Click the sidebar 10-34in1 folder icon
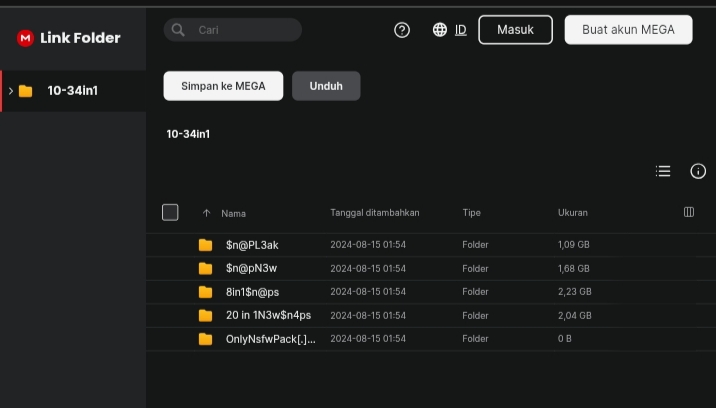Screen dimensions: 716x408 26,91
